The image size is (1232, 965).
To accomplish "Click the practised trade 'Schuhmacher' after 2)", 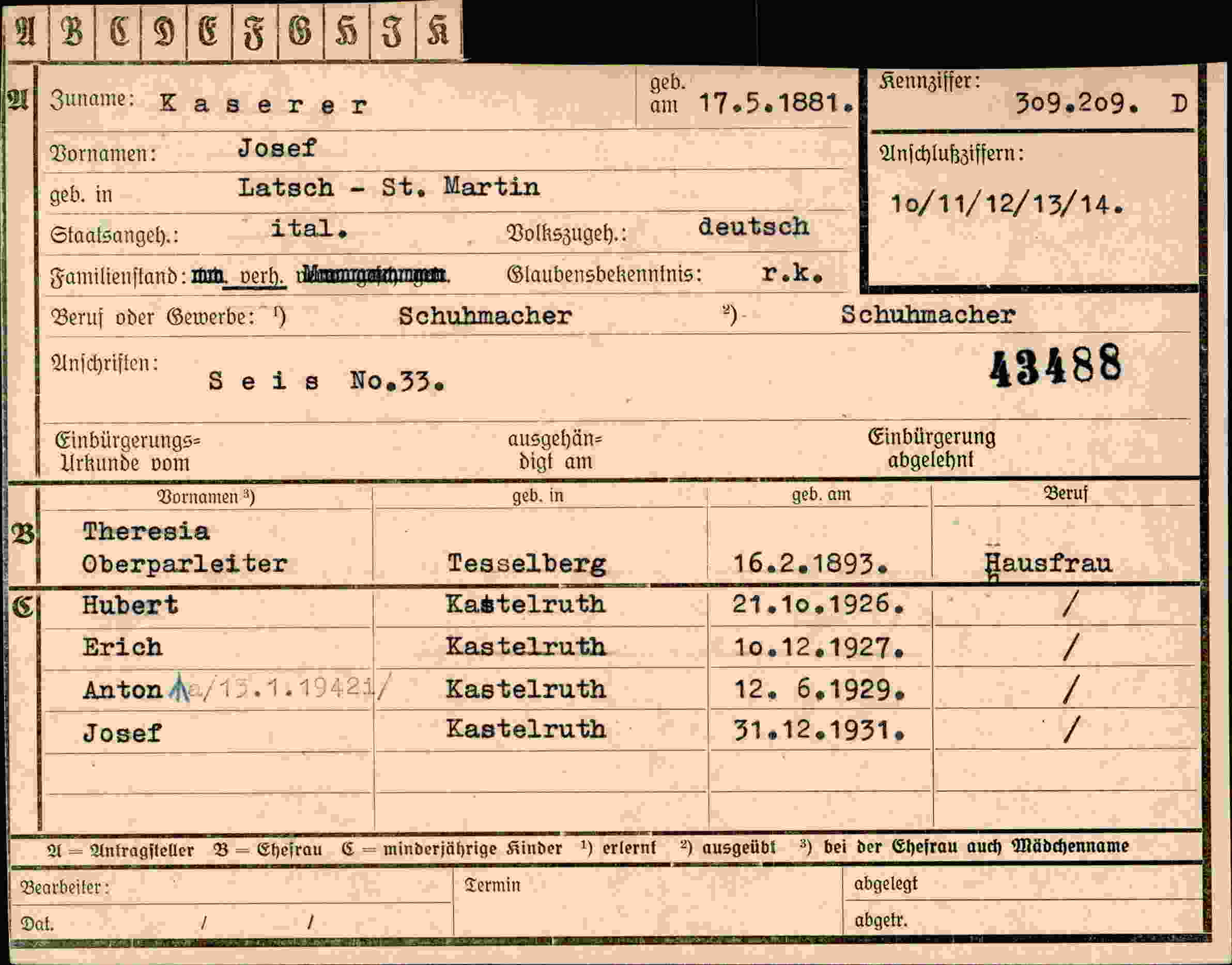I will pos(928,315).
